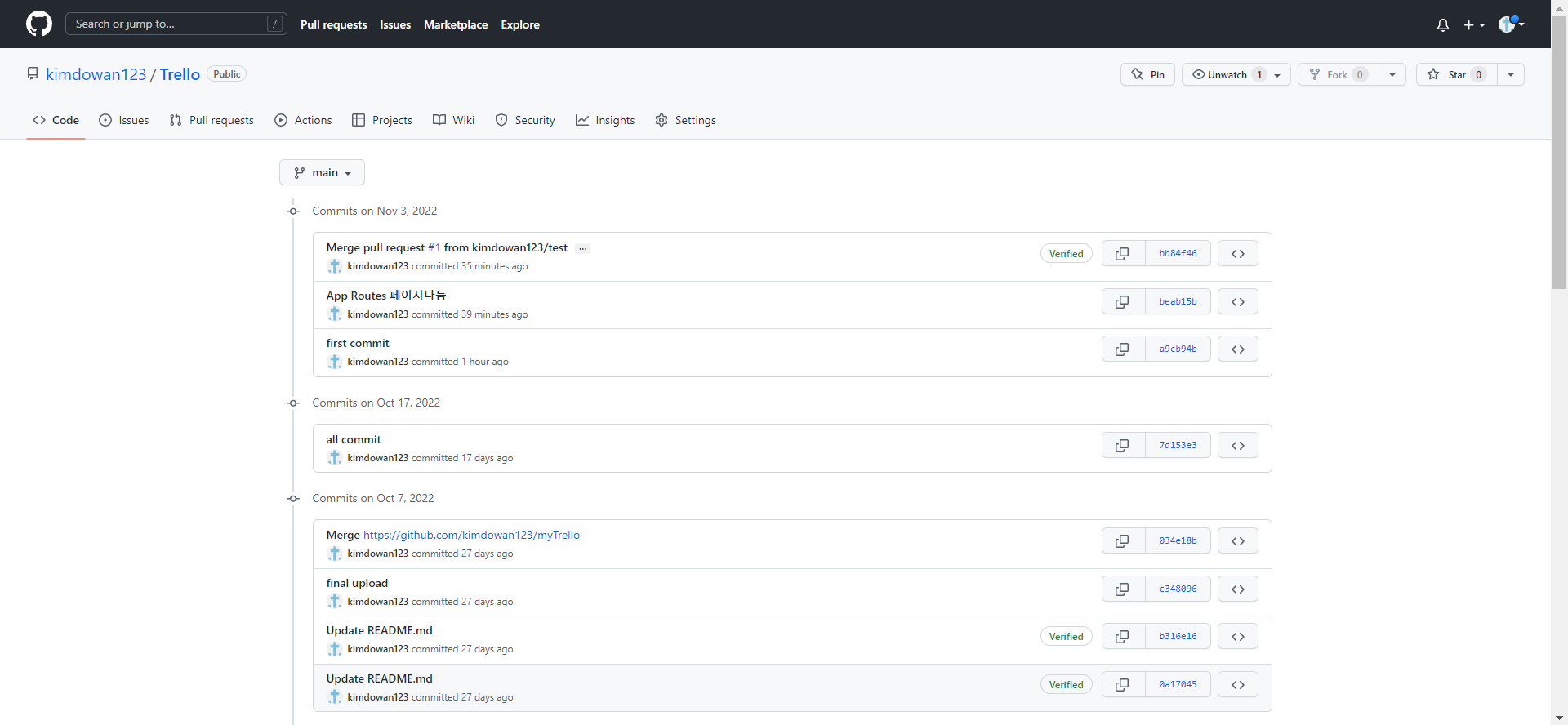This screenshot has height=725, width=1568.
Task: Copy full SHA for commit 7d153e3
Action: click(1123, 446)
